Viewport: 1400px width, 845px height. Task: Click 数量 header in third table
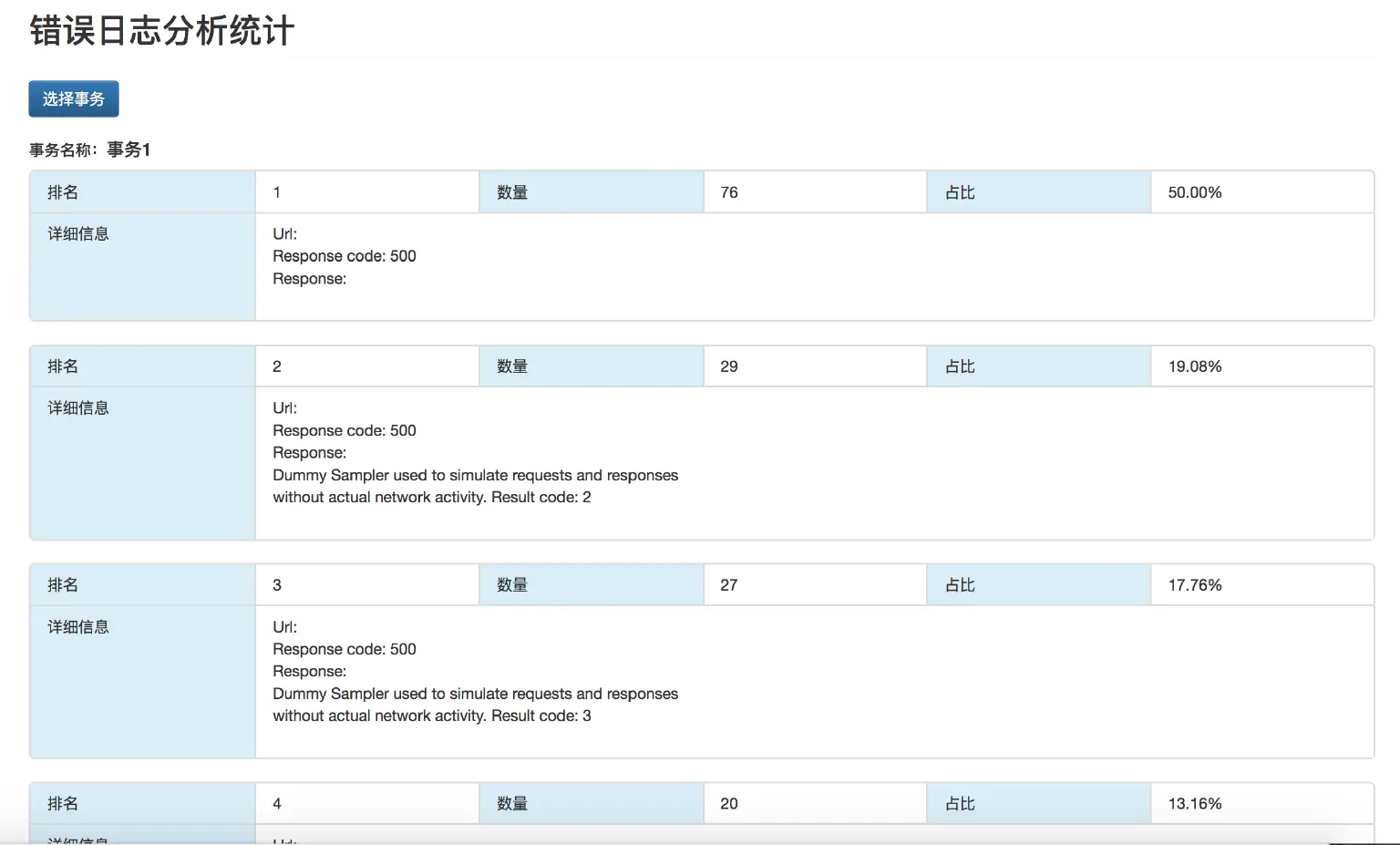click(x=512, y=585)
